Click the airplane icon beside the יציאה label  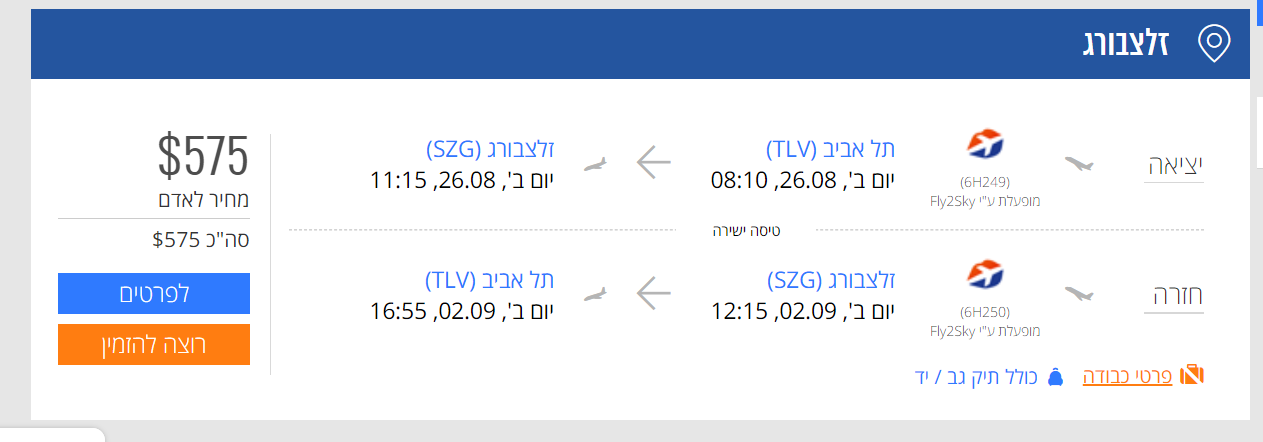pyautogui.click(x=1081, y=163)
